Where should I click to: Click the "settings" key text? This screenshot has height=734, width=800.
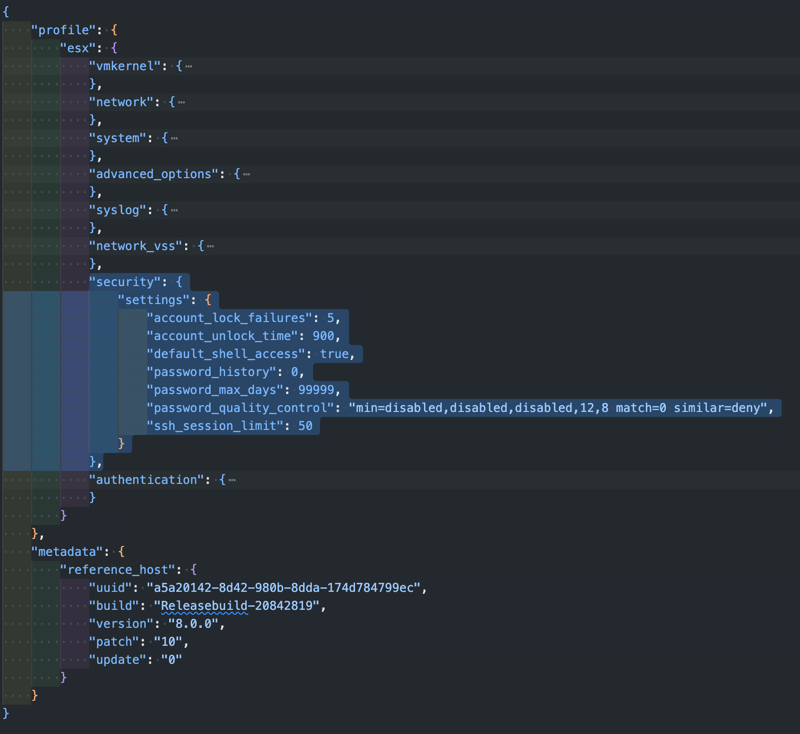[x=154, y=300]
